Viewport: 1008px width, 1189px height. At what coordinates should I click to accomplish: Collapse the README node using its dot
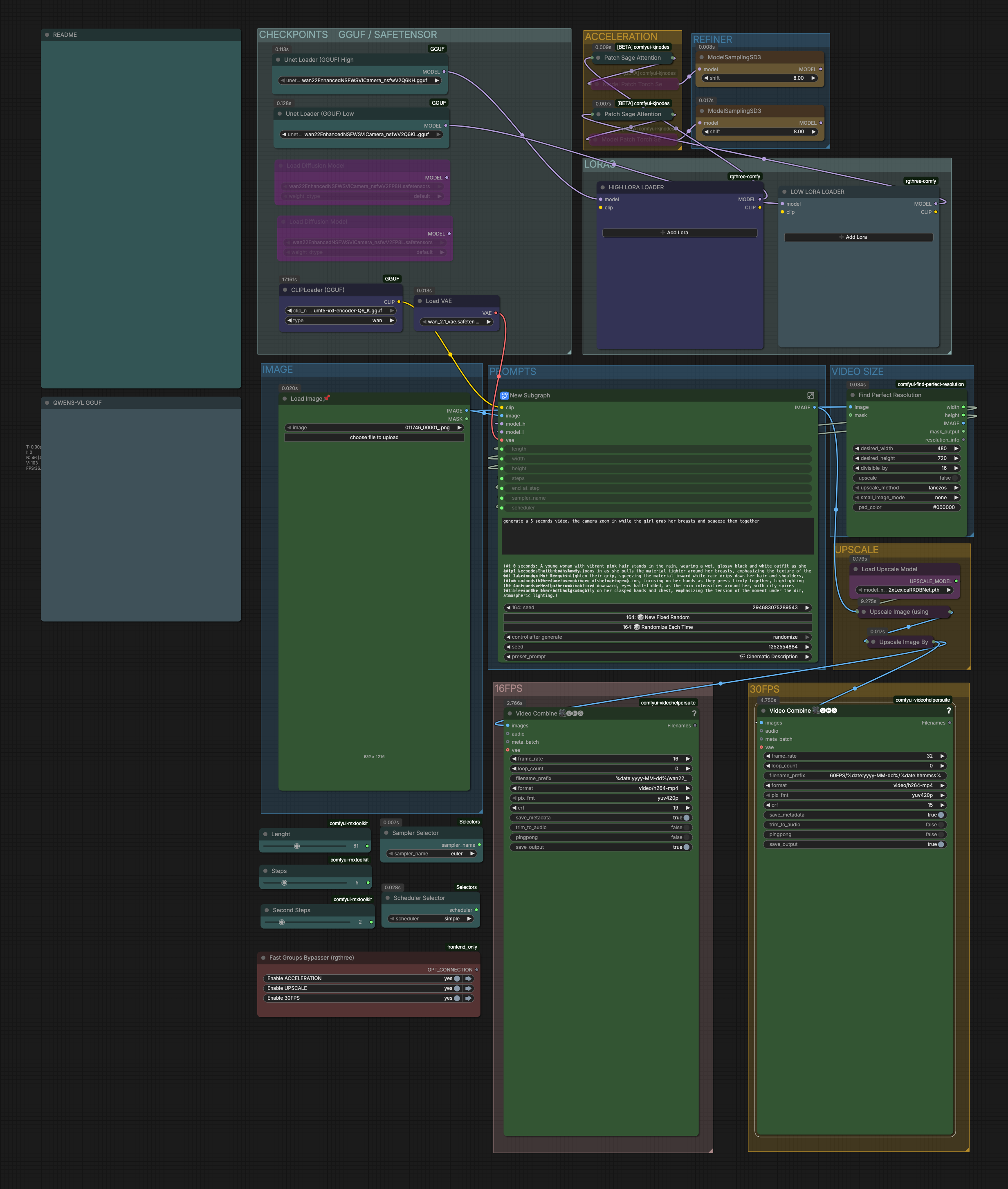(47, 35)
